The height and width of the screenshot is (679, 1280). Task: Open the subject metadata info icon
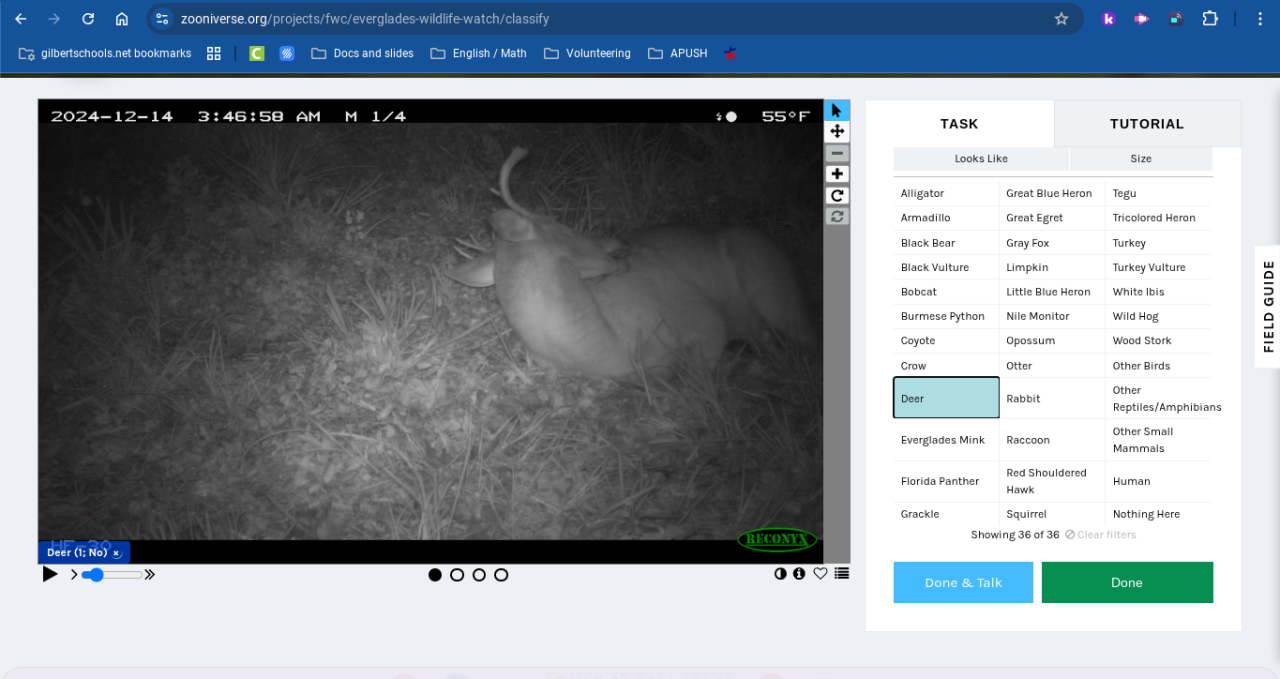pyautogui.click(x=799, y=574)
